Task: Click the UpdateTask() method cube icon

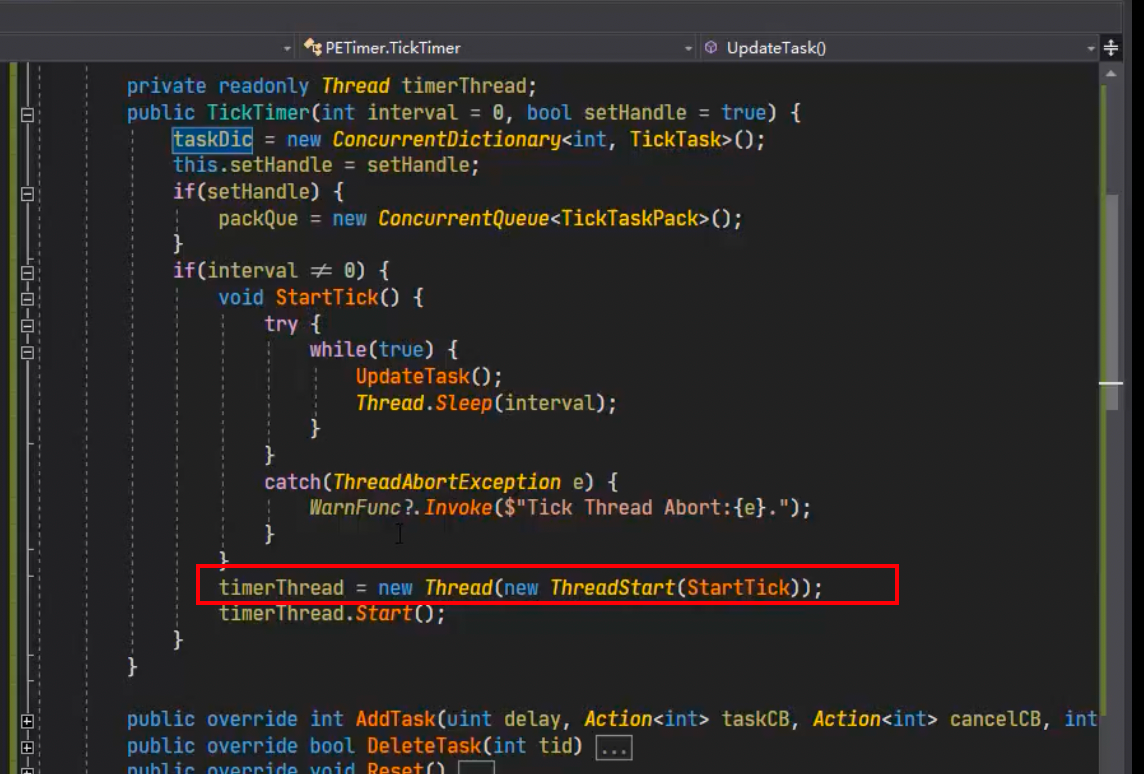Action: point(711,48)
